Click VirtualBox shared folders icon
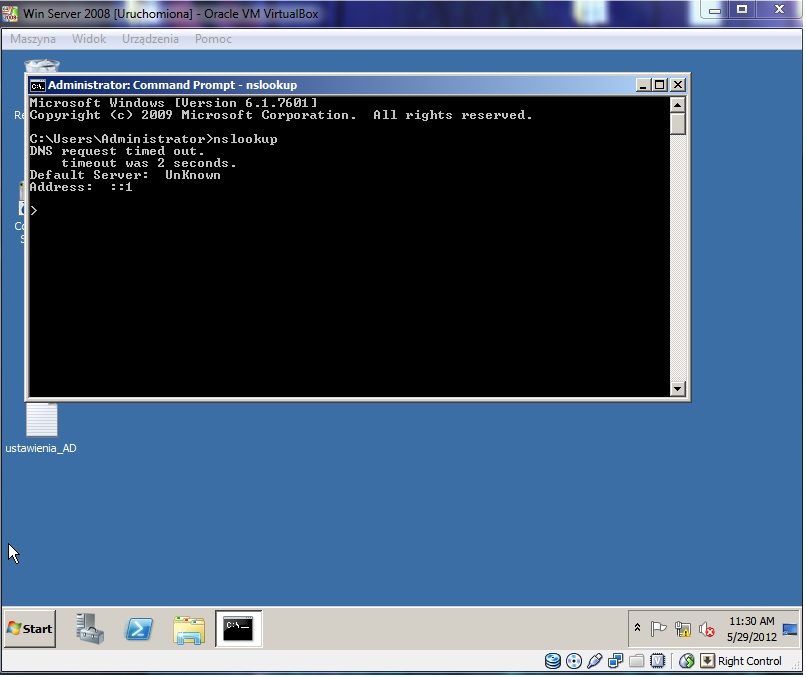The height and width of the screenshot is (677, 806). 636,661
